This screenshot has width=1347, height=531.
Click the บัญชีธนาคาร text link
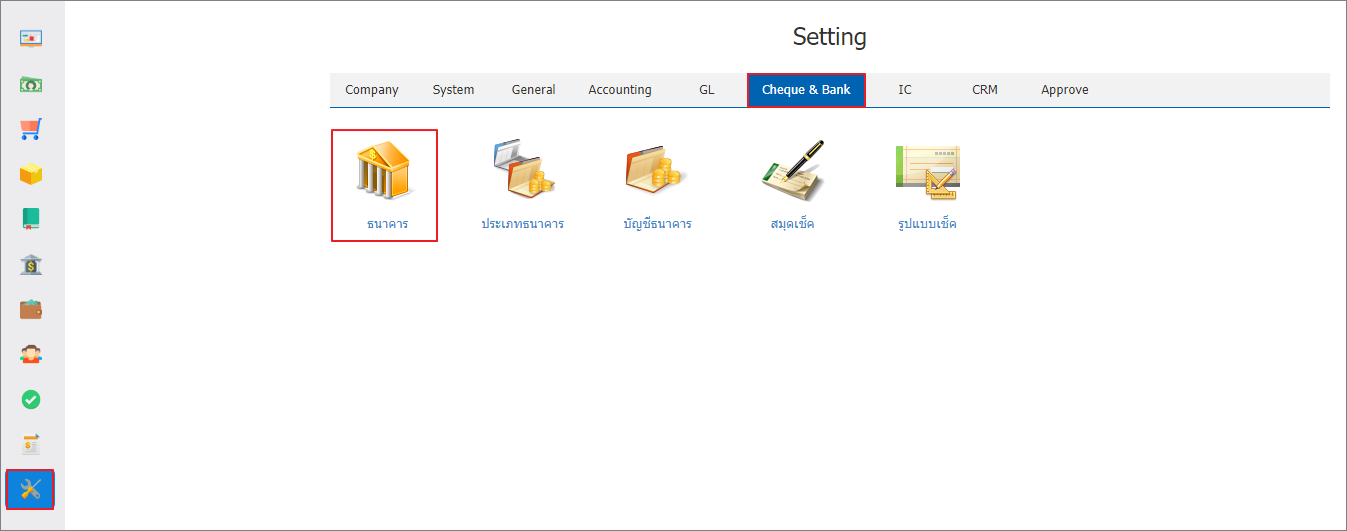coord(657,224)
